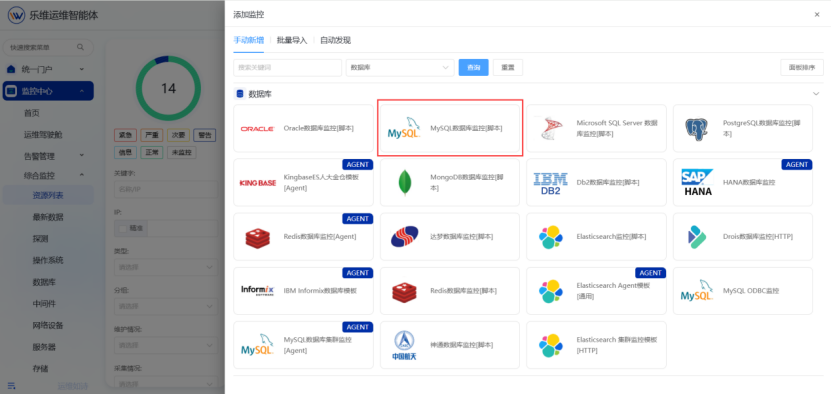Choose the Microsoft SQL Server logo
This screenshot has height=395, width=831.
(550, 128)
